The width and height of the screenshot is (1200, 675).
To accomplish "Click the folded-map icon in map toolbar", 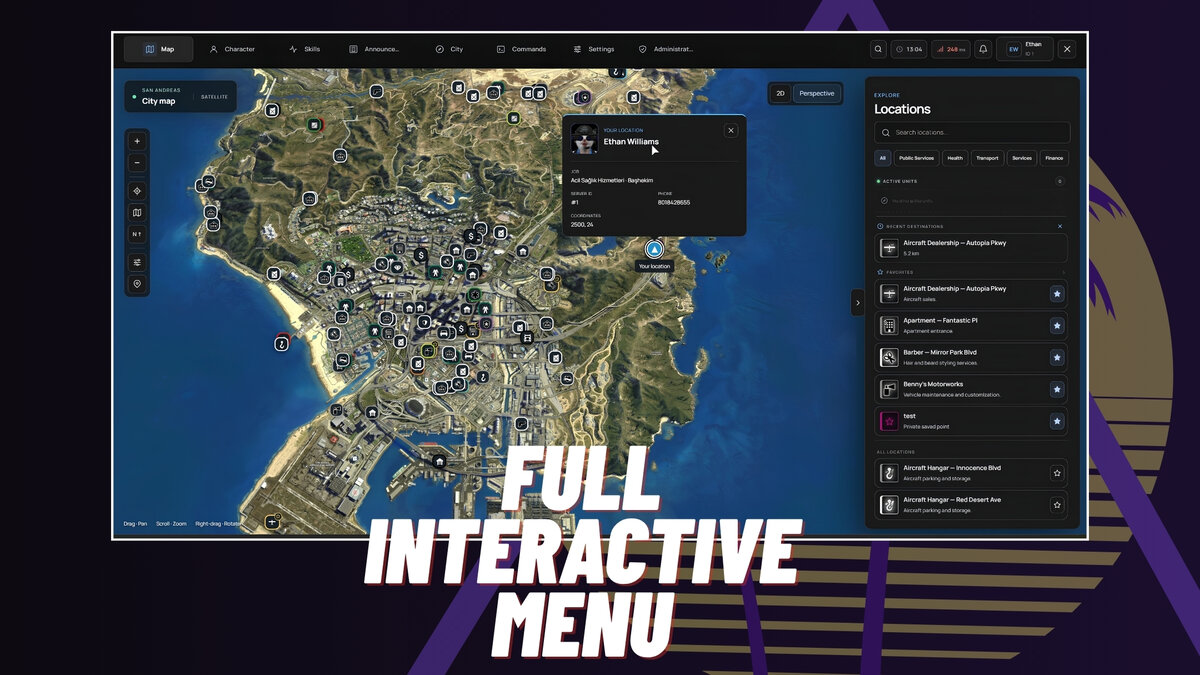I will tap(137, 212).
